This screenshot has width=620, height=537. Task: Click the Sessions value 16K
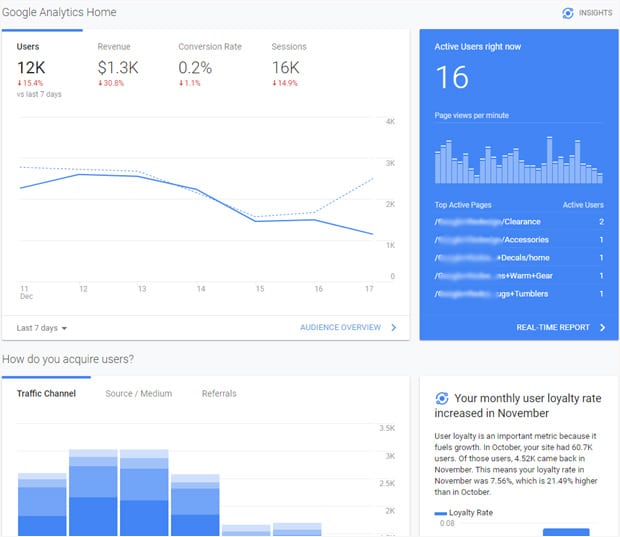(285, 68)
